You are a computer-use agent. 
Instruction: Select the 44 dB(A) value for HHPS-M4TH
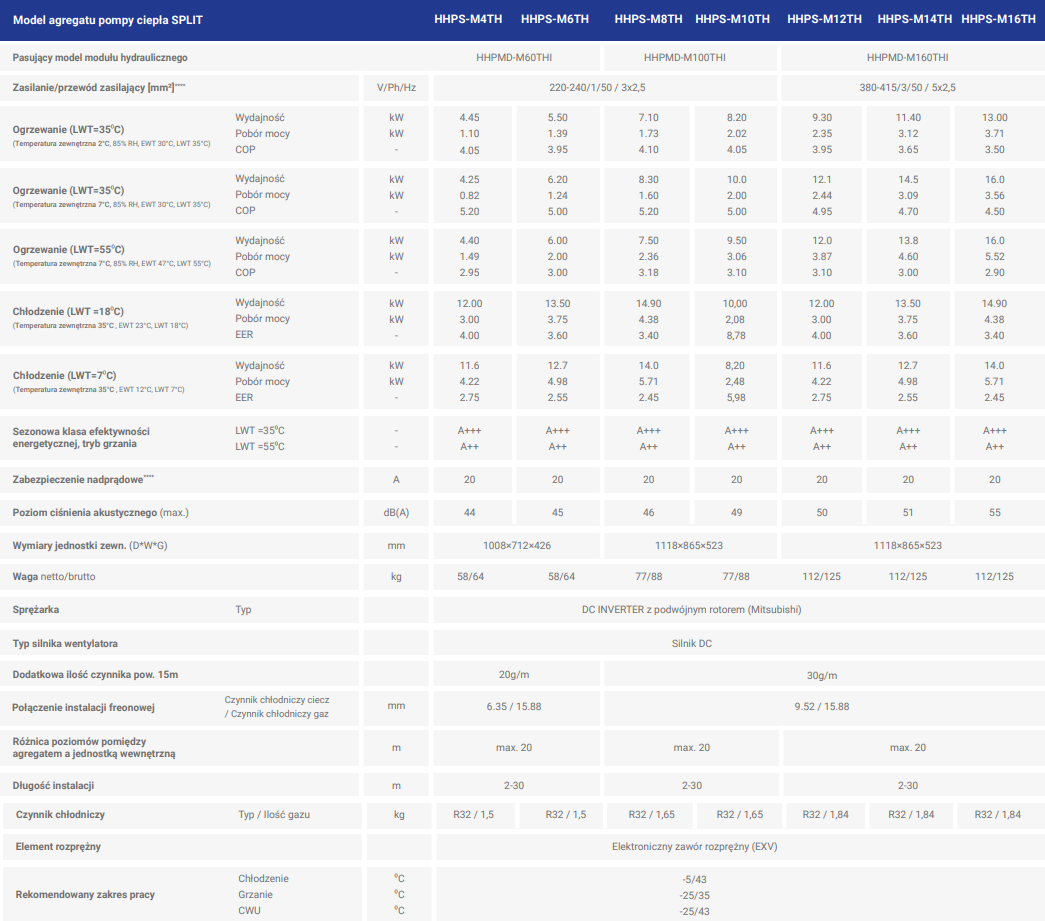469,512
